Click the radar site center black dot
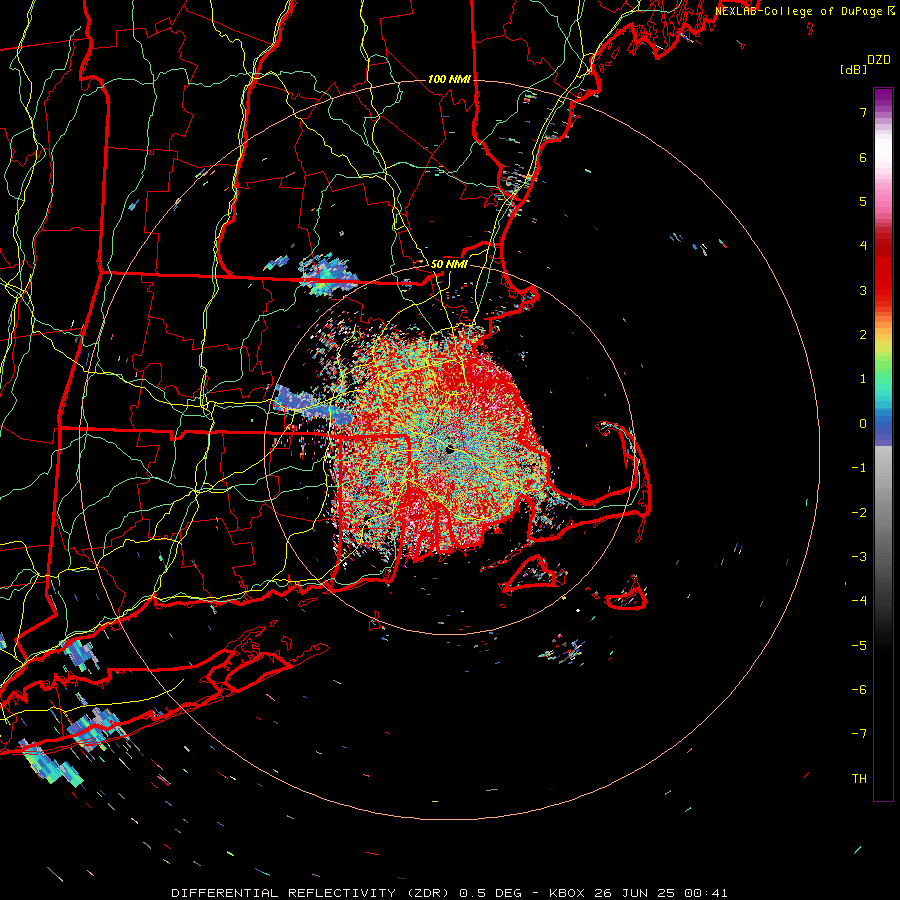The width and height of the screenshot is (900, 900). tap(449, 450)
